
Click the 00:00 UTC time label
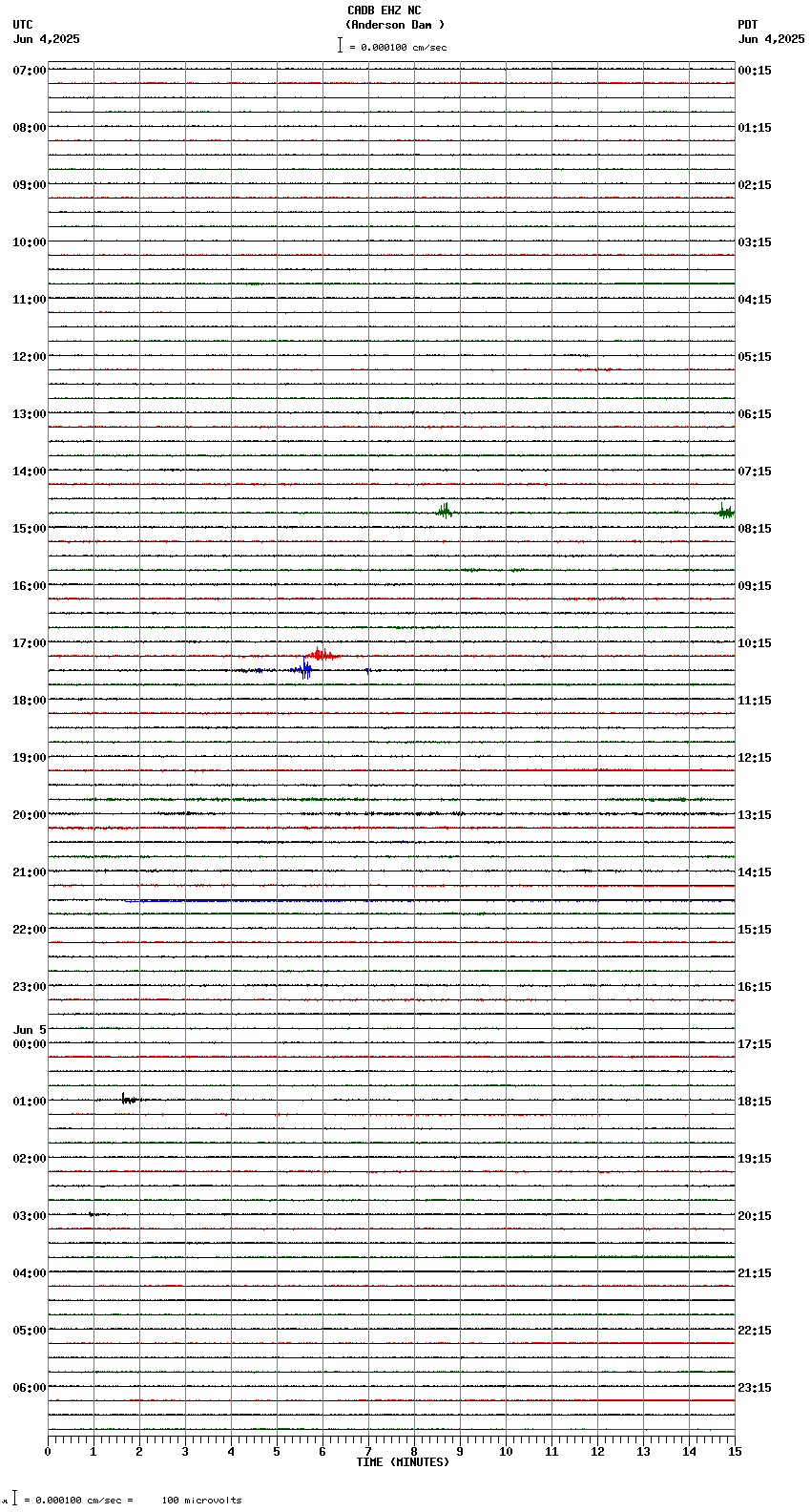30,1044
